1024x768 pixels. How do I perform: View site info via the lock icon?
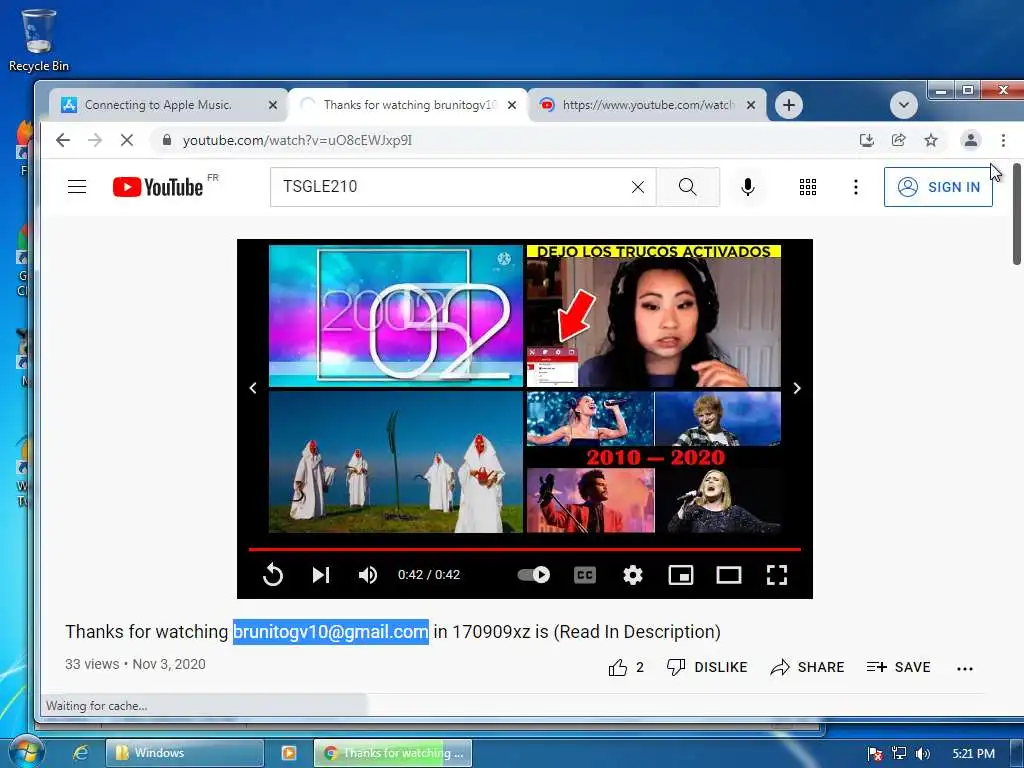click(167, 140)
